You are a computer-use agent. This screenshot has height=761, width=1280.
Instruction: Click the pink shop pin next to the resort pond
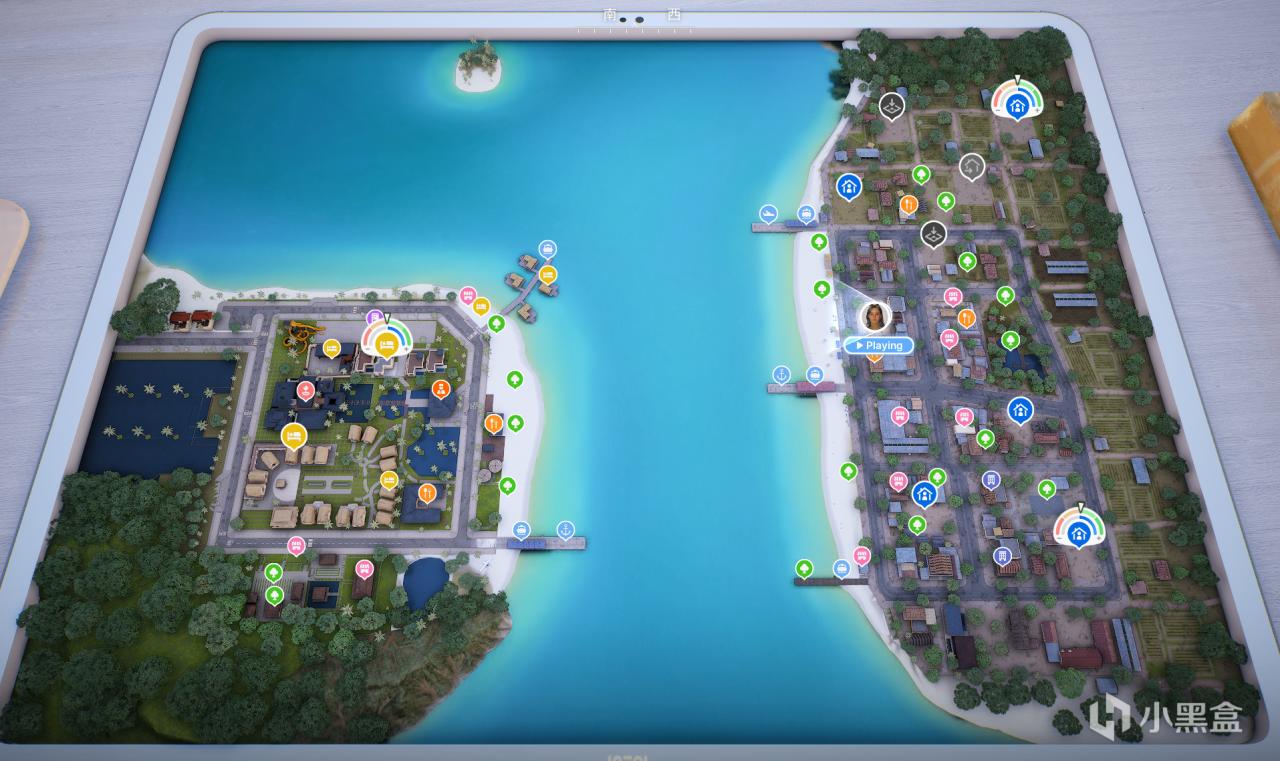click(364, 568)
